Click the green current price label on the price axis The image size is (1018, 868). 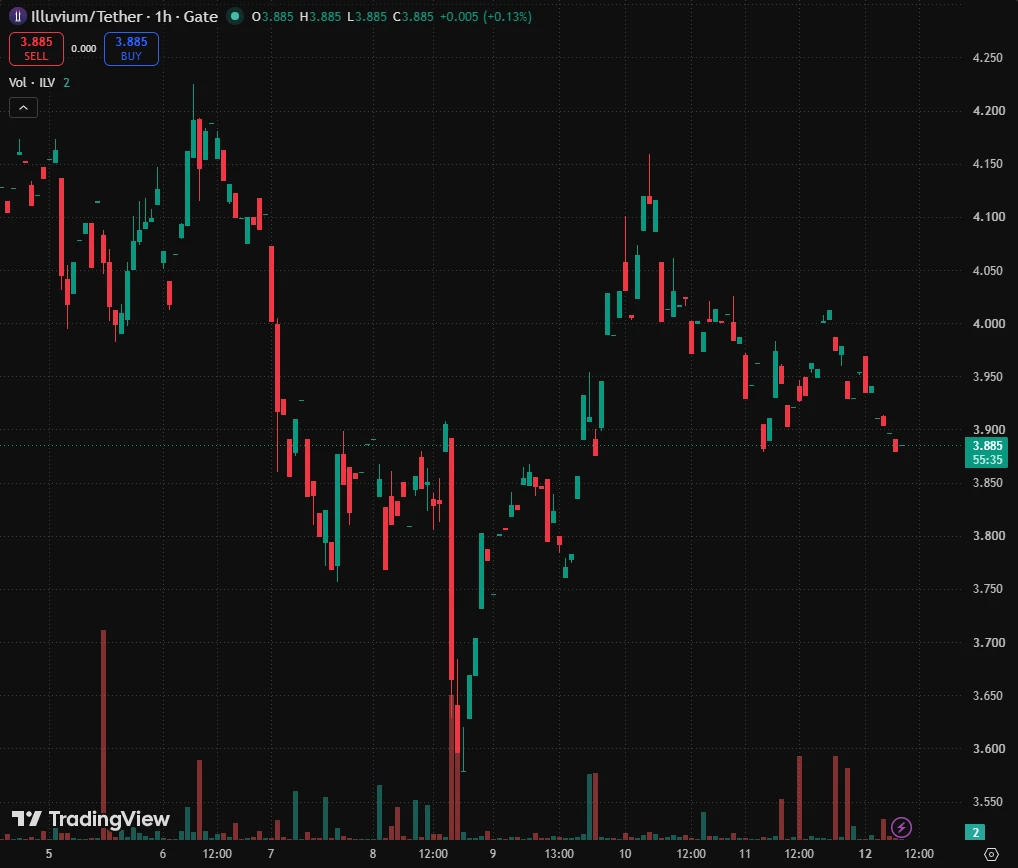987,453
